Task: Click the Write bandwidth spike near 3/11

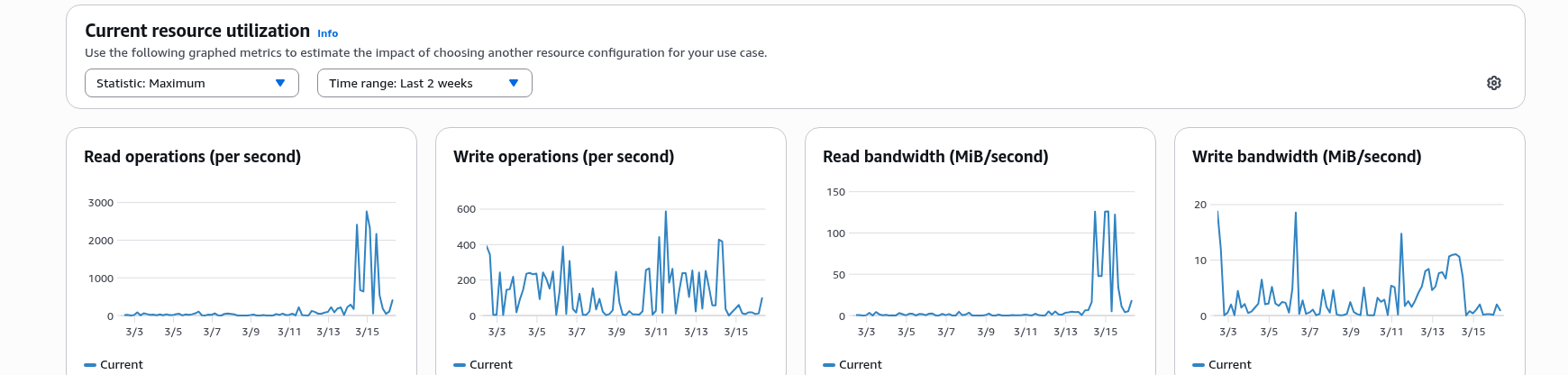Action: tap(1401, 234)
